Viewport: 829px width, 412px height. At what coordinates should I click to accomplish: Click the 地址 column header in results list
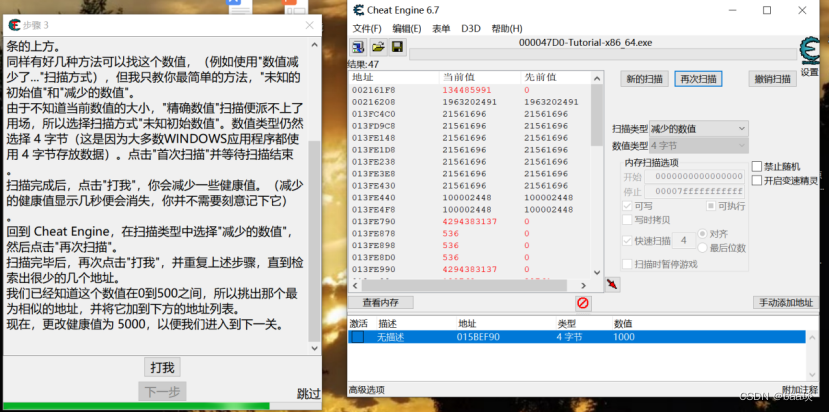point(394,77)
